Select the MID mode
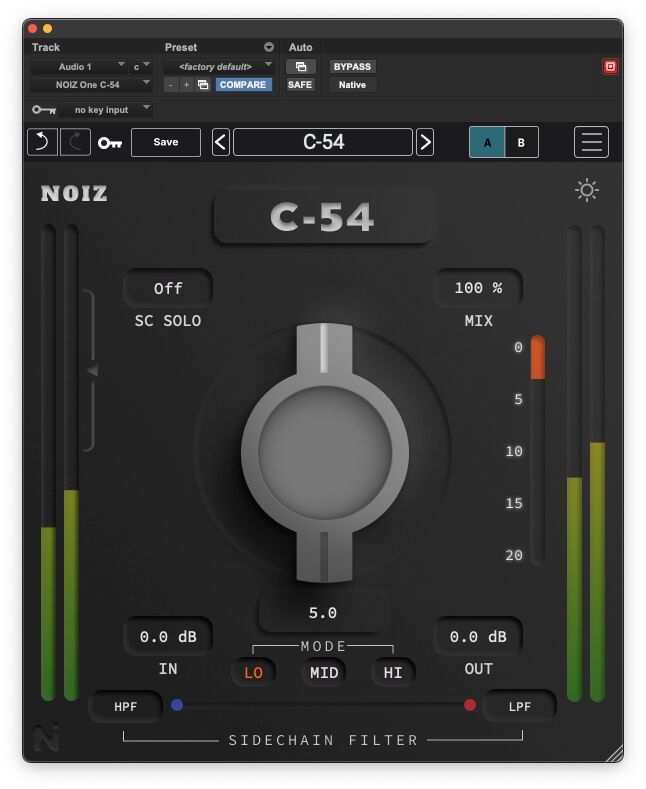 click(324, 673)
